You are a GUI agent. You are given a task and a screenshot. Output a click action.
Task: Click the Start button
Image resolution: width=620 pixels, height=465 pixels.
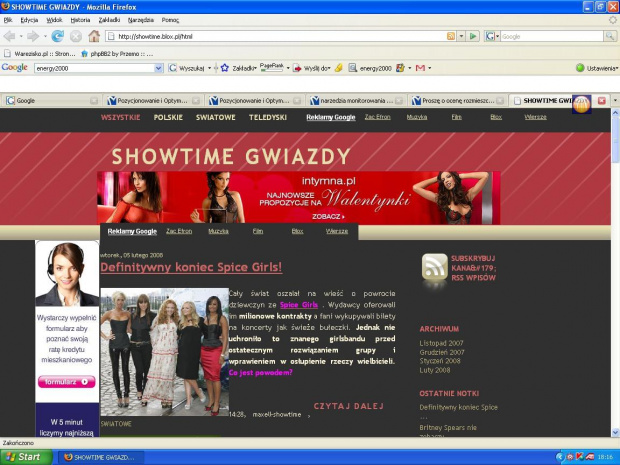[x=26, y=457]
